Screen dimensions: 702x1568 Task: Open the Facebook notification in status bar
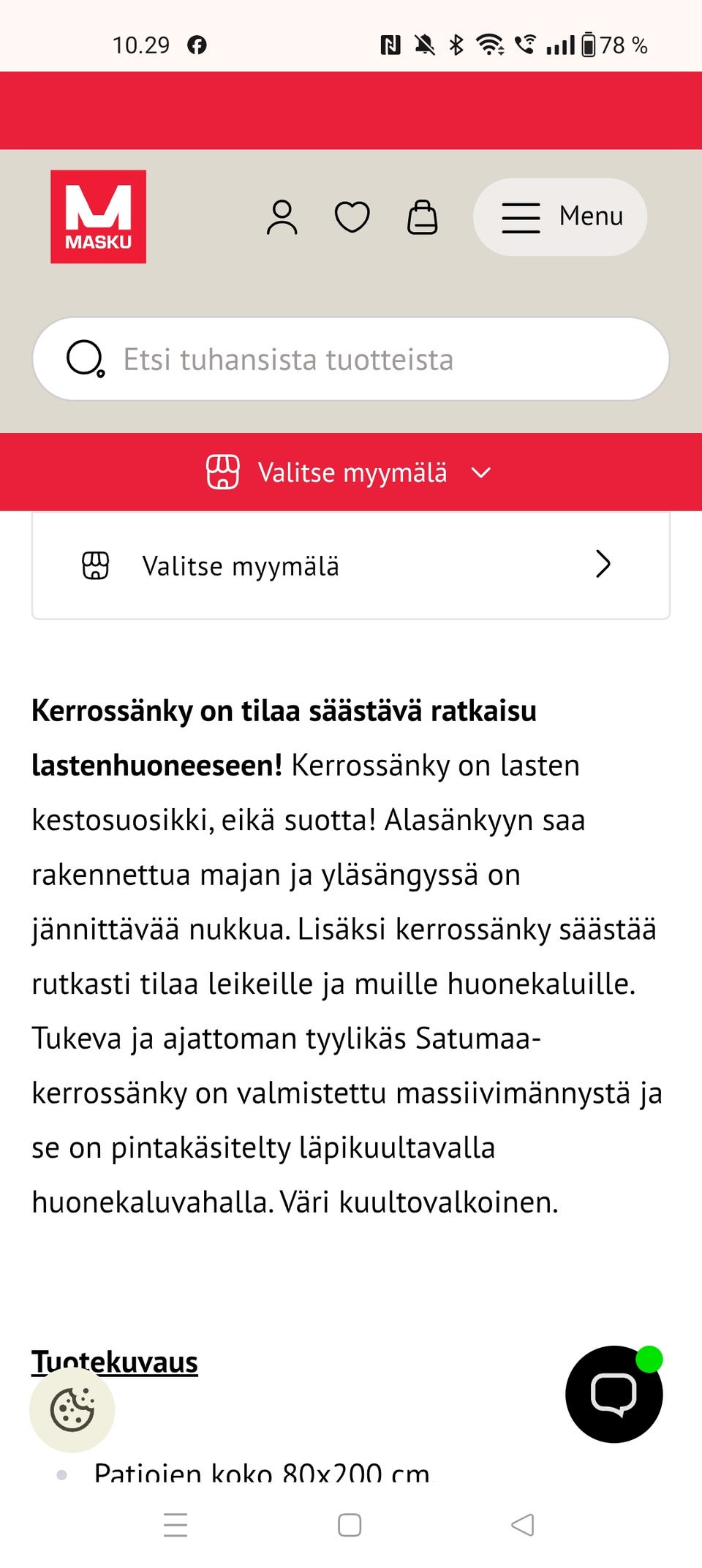pos(198,45)
